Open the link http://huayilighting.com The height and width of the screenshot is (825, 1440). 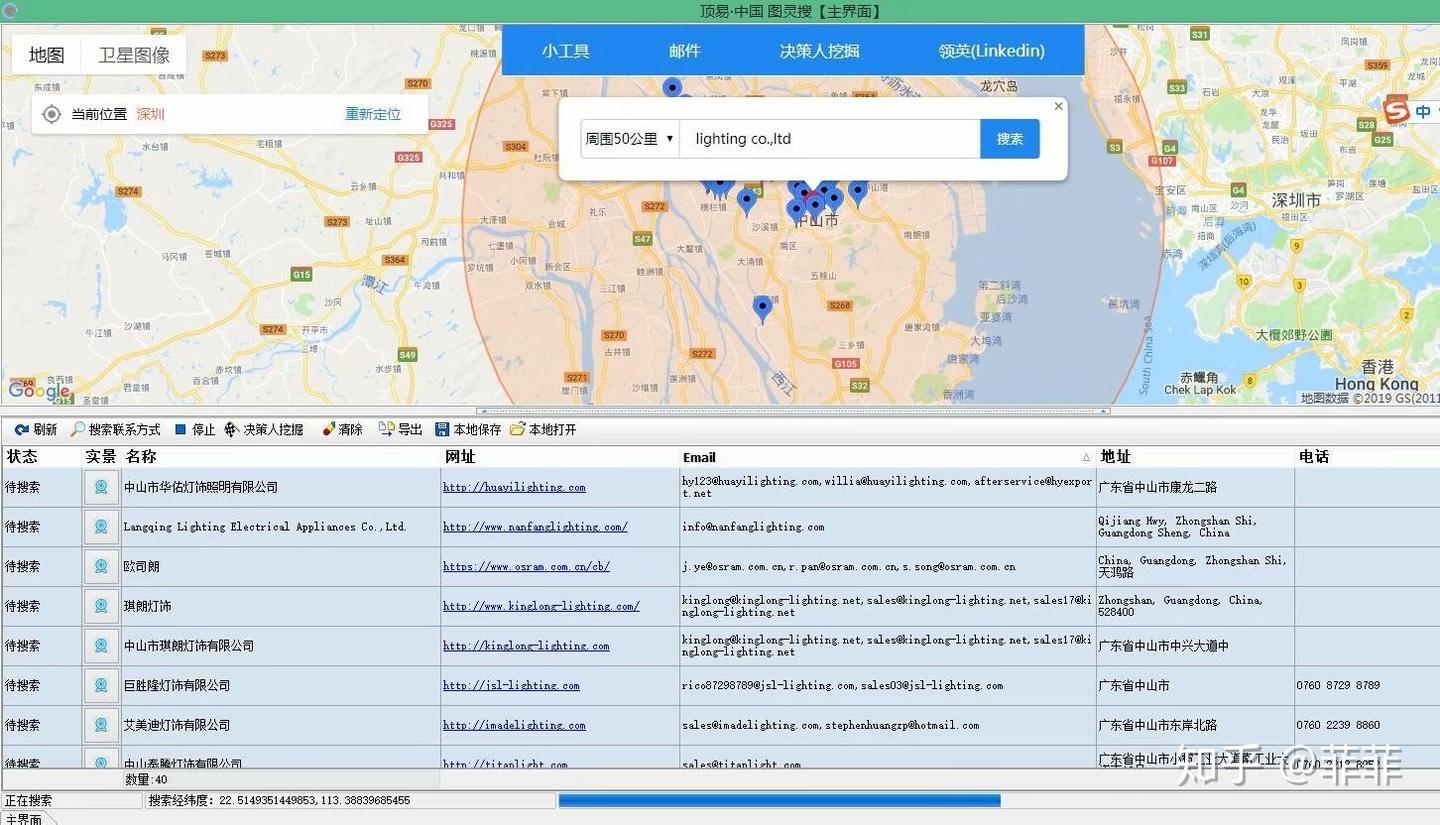pyautogui.click(x=514, y=487)
